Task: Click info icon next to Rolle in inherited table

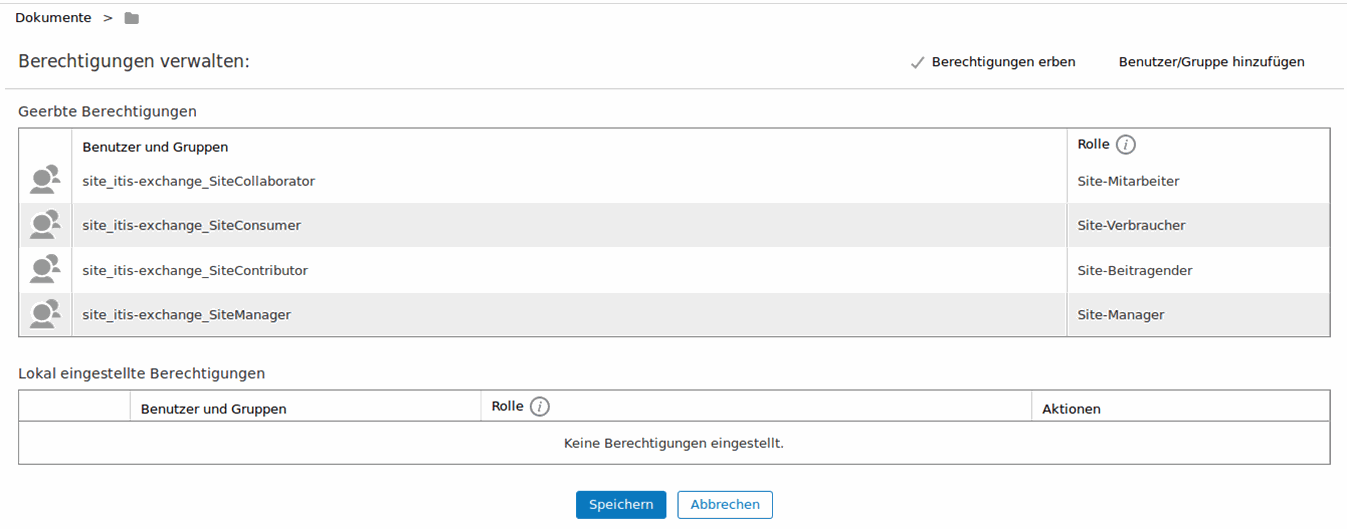Action: point(1126,145)
